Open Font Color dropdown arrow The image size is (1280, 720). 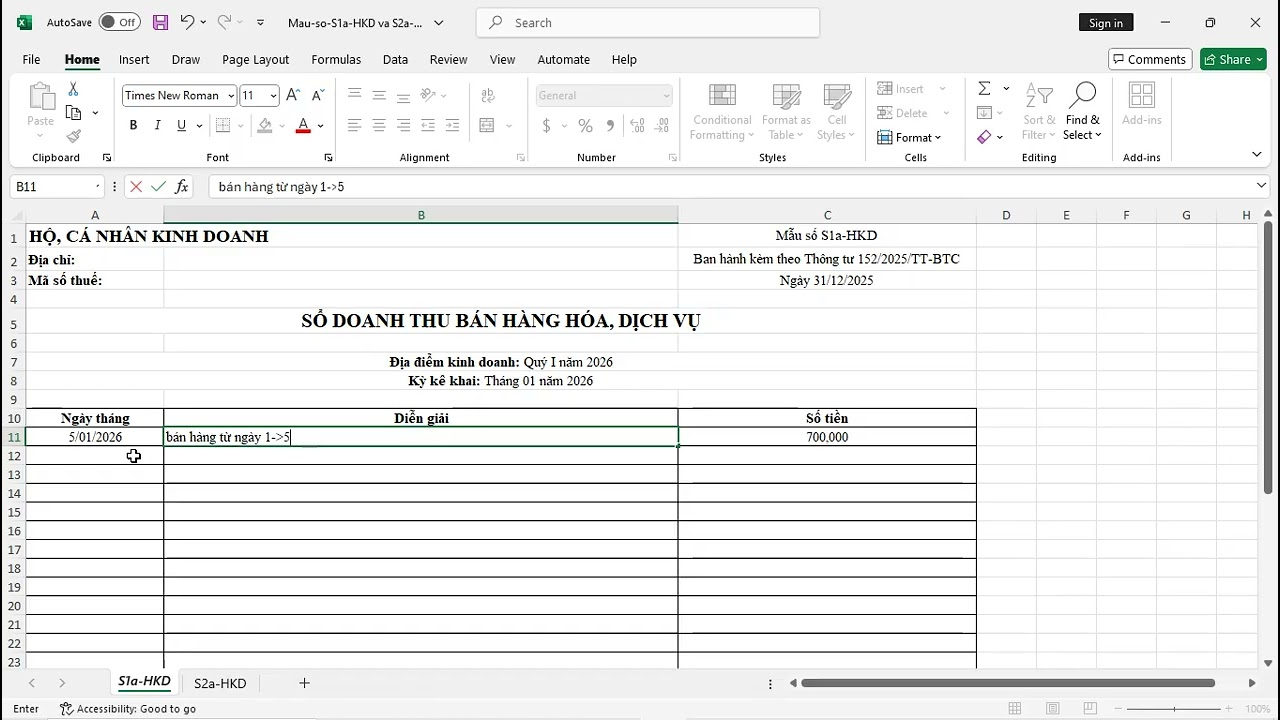click(321, 126)
